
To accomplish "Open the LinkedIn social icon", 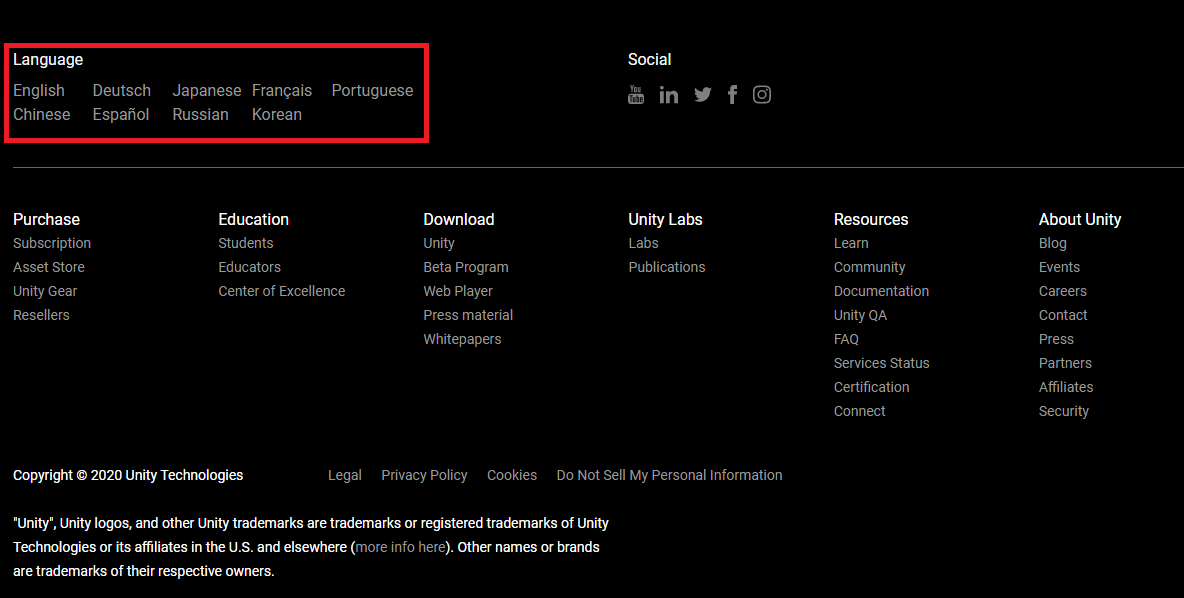I will pos(668,94).
